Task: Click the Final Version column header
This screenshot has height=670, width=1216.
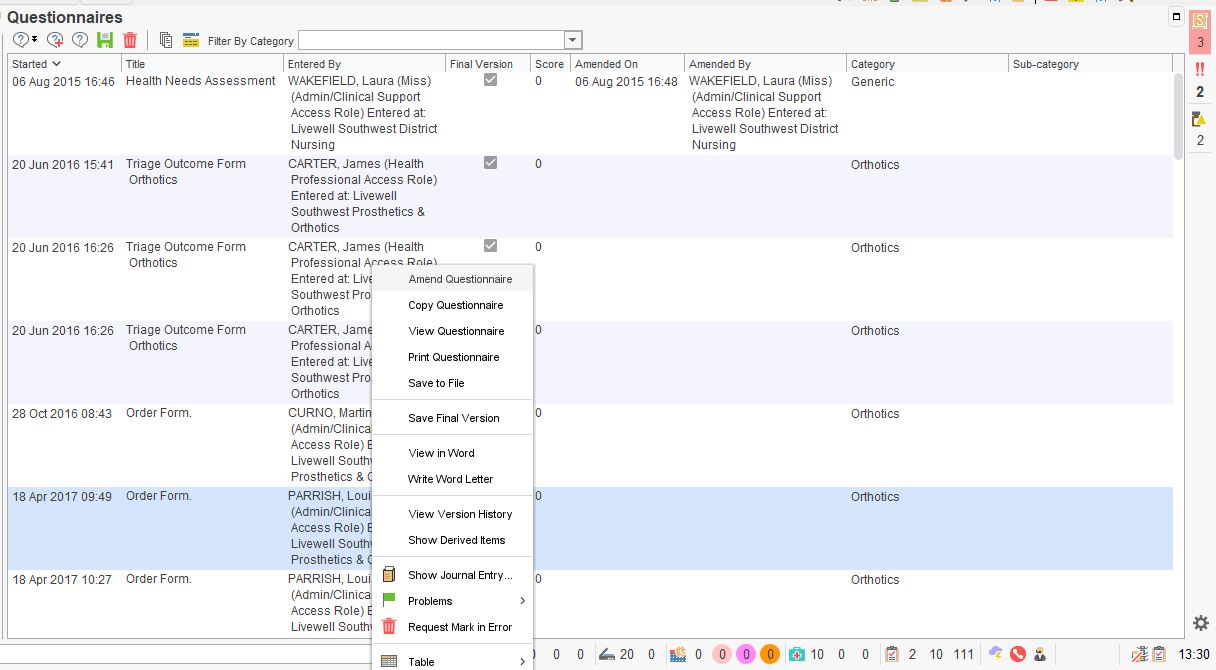Action: click(488, 64)
